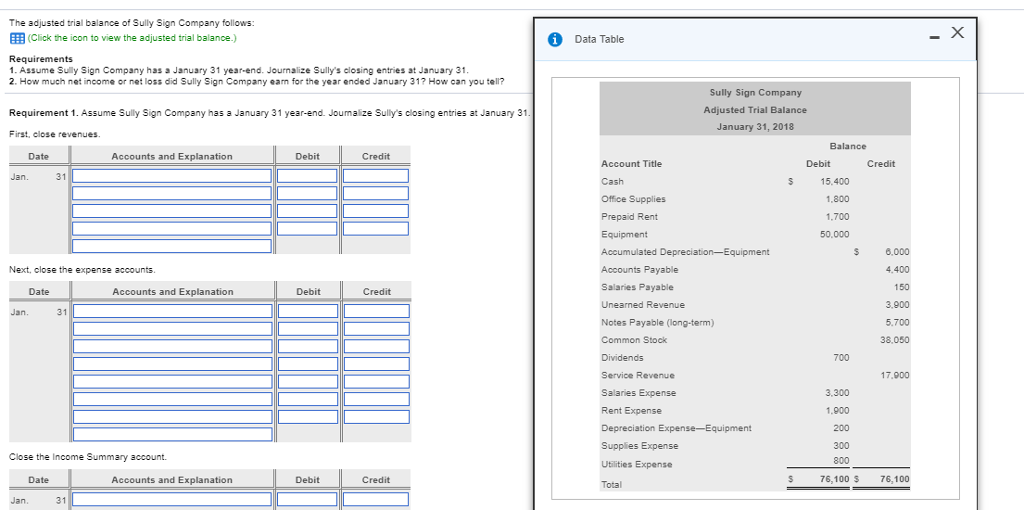Click the '(Click the icon to view the adjusted trial balance.)' link
Viewport: 1024px width, 510px height.
[132, 38]
